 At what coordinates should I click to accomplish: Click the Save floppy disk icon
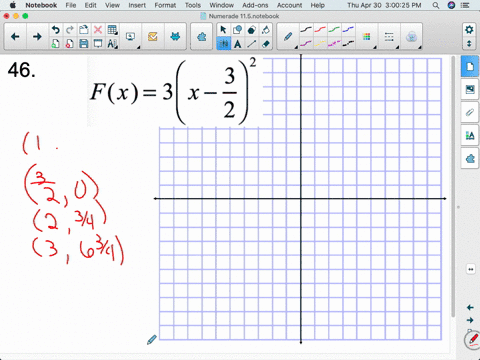point(84,44)
